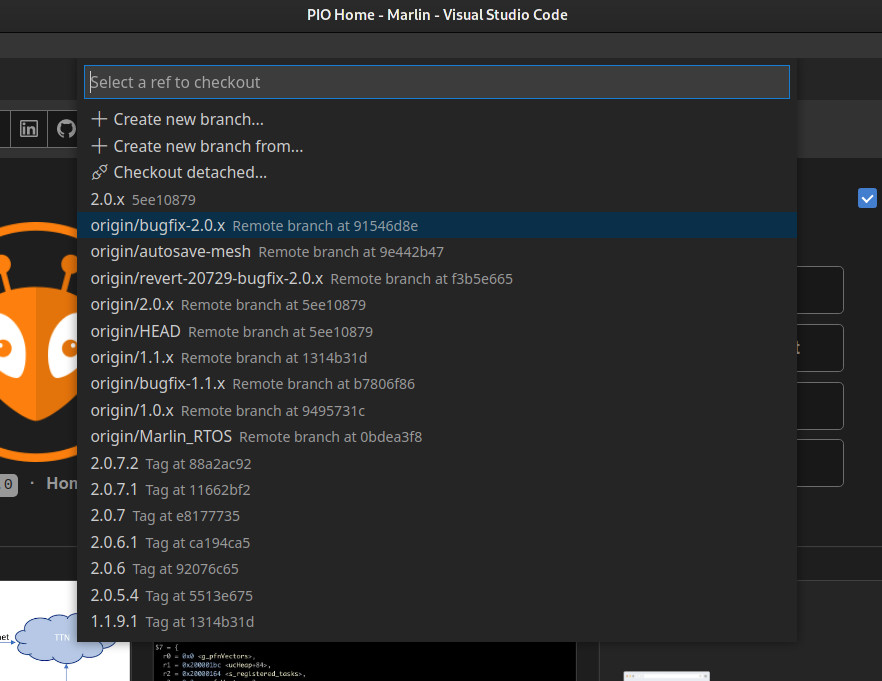This screenshot has width=882, height=681.
Task: Click the plus icon beside Create new branch from...
Action: coord(99,146)
